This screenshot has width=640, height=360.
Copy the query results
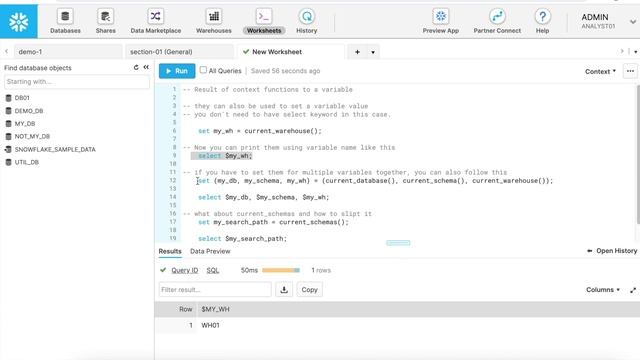point(309,290)
